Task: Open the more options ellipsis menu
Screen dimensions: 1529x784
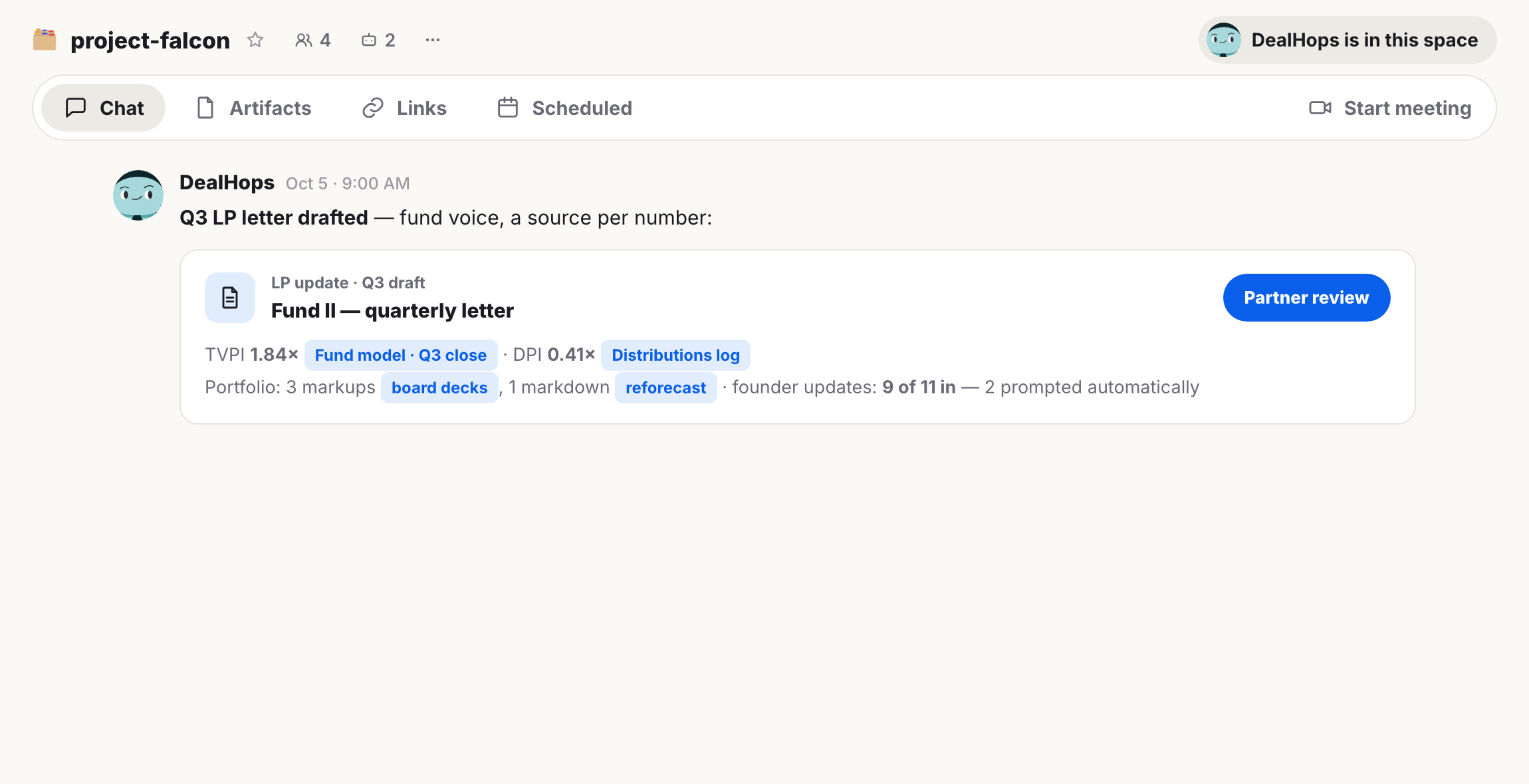Action: (x=433, y=40)
